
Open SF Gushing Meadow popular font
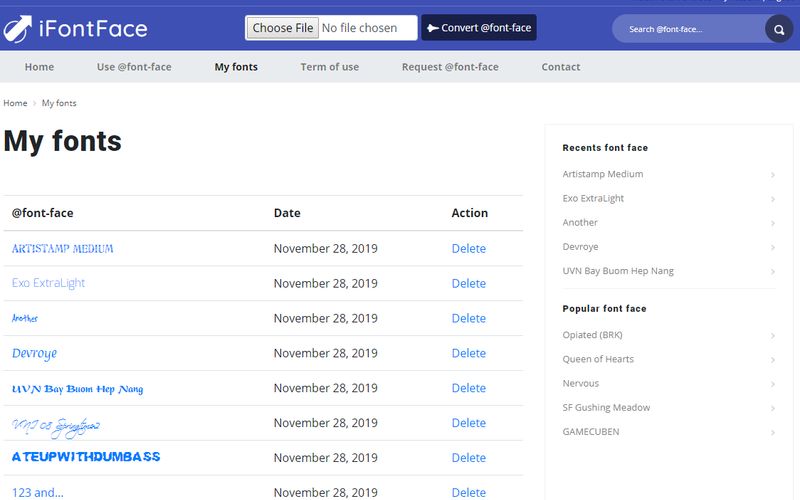(606, 407)
